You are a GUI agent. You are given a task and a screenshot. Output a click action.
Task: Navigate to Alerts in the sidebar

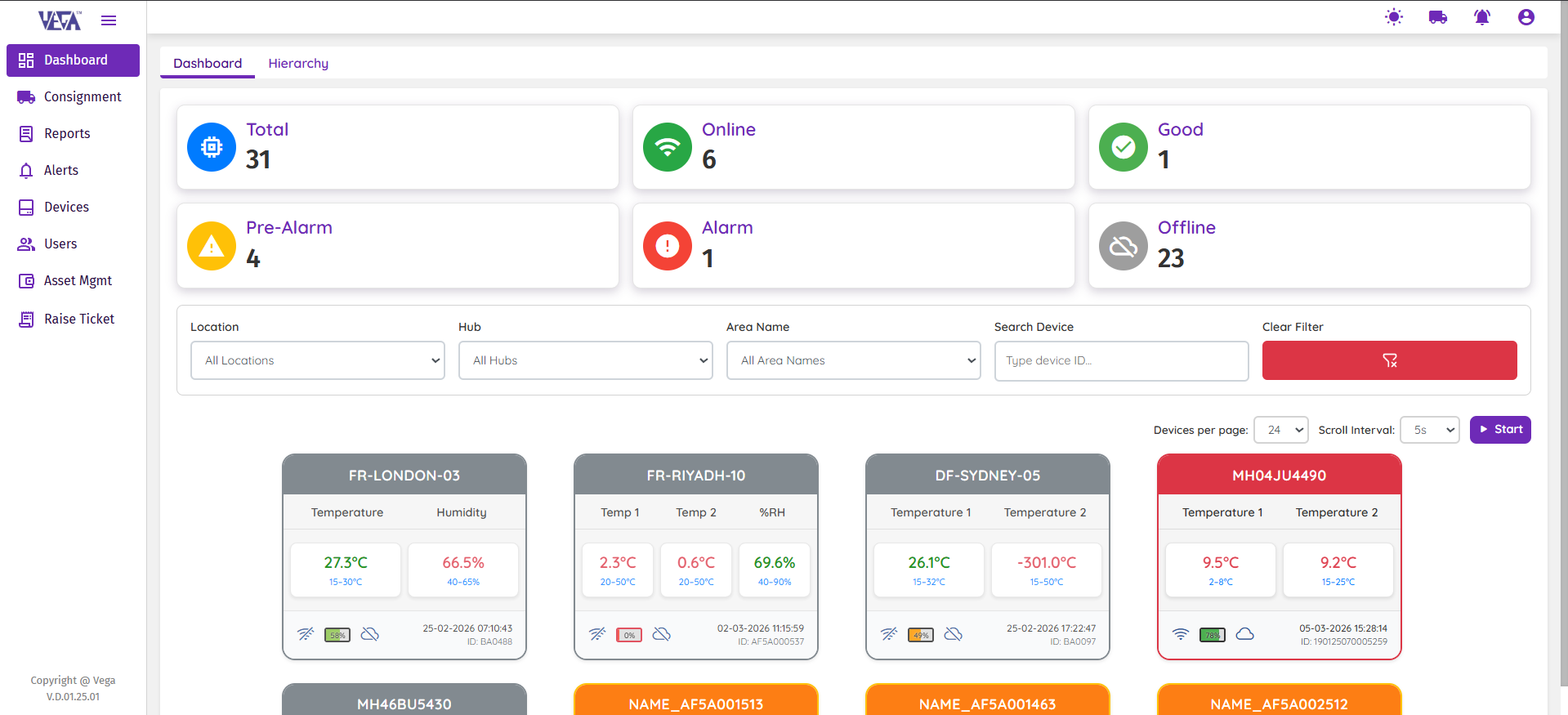point(73,171)
